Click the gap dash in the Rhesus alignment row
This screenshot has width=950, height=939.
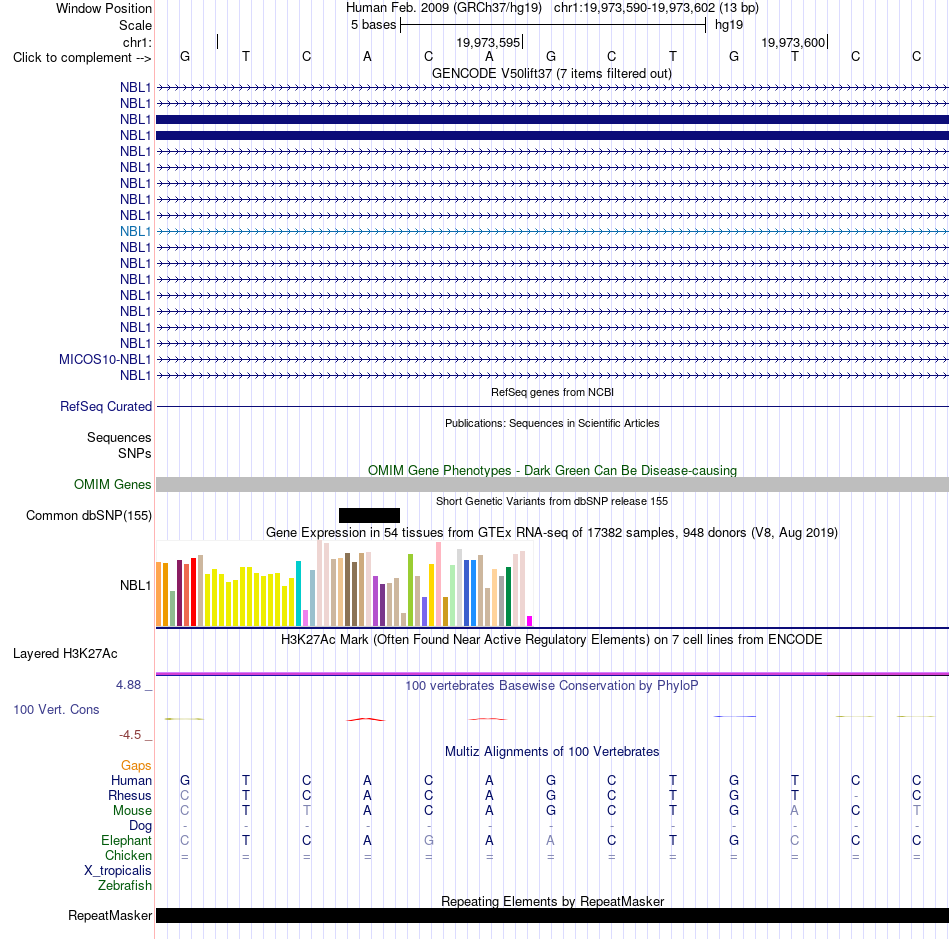855,796
